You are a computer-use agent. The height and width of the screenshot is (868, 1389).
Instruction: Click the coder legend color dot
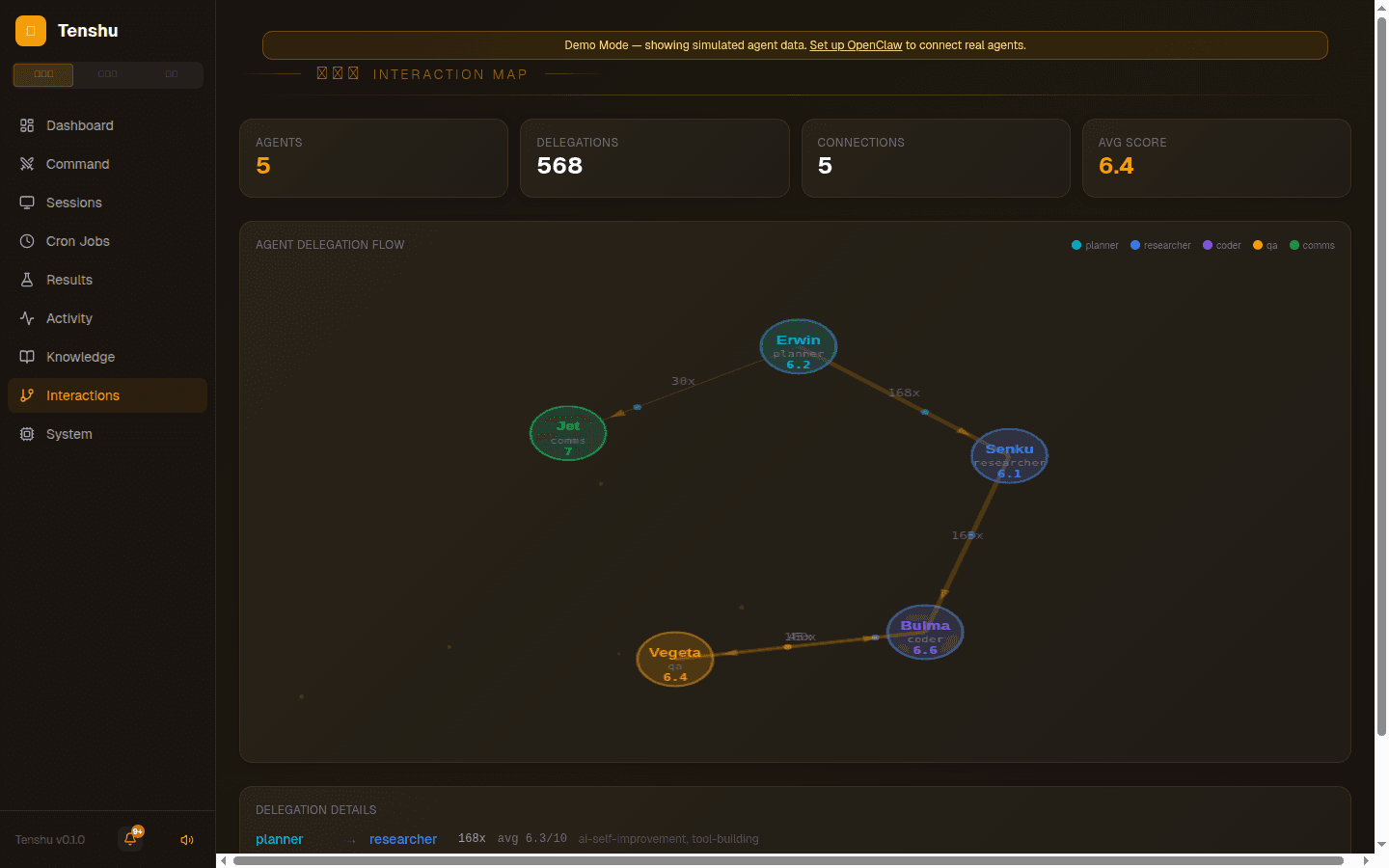click(1208, 245)
